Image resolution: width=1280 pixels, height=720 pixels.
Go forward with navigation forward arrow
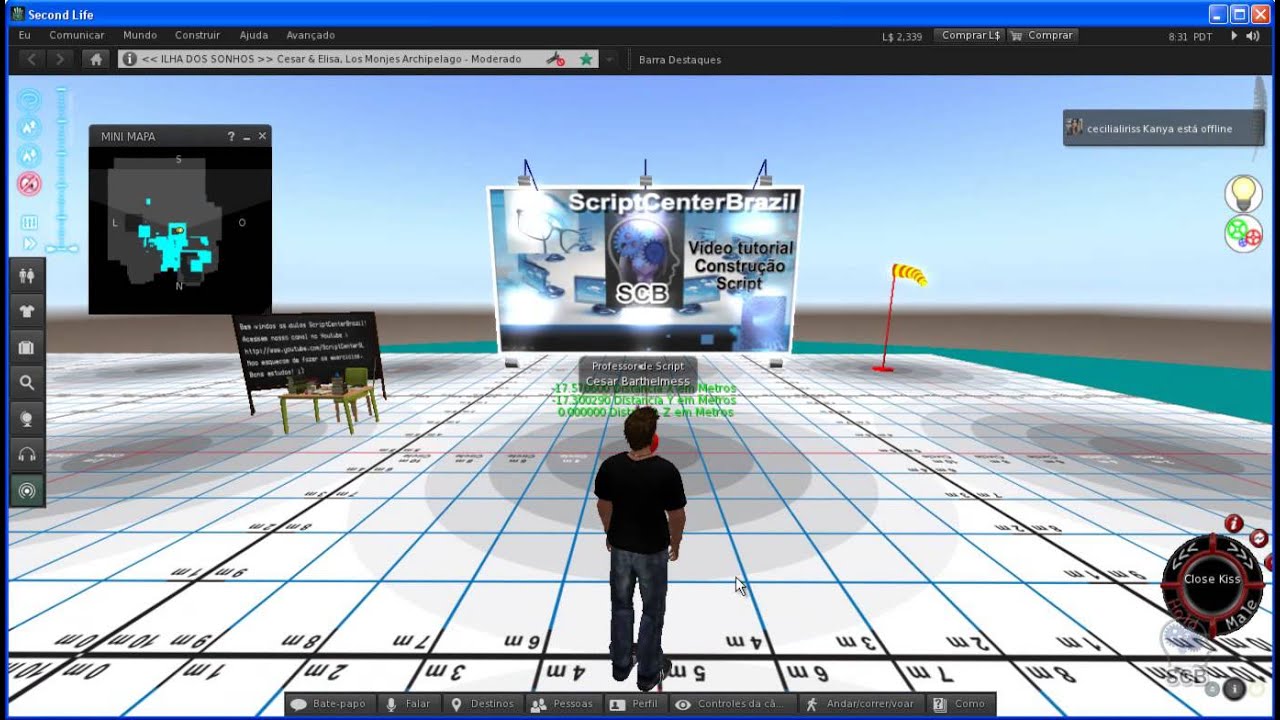coord(60,59)
